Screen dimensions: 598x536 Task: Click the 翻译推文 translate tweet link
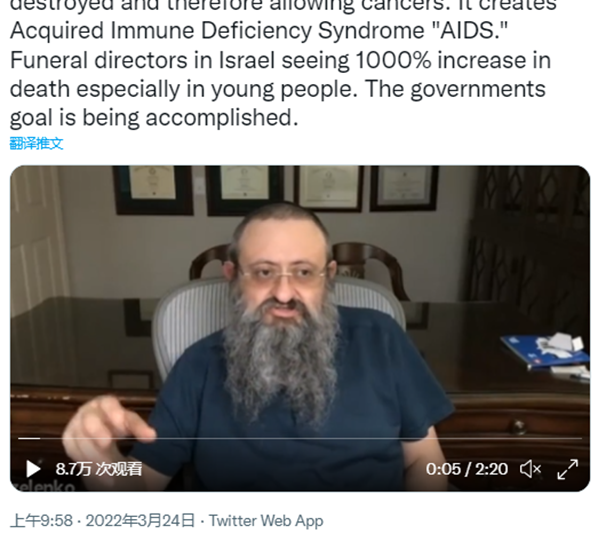(x=36, y=143)
